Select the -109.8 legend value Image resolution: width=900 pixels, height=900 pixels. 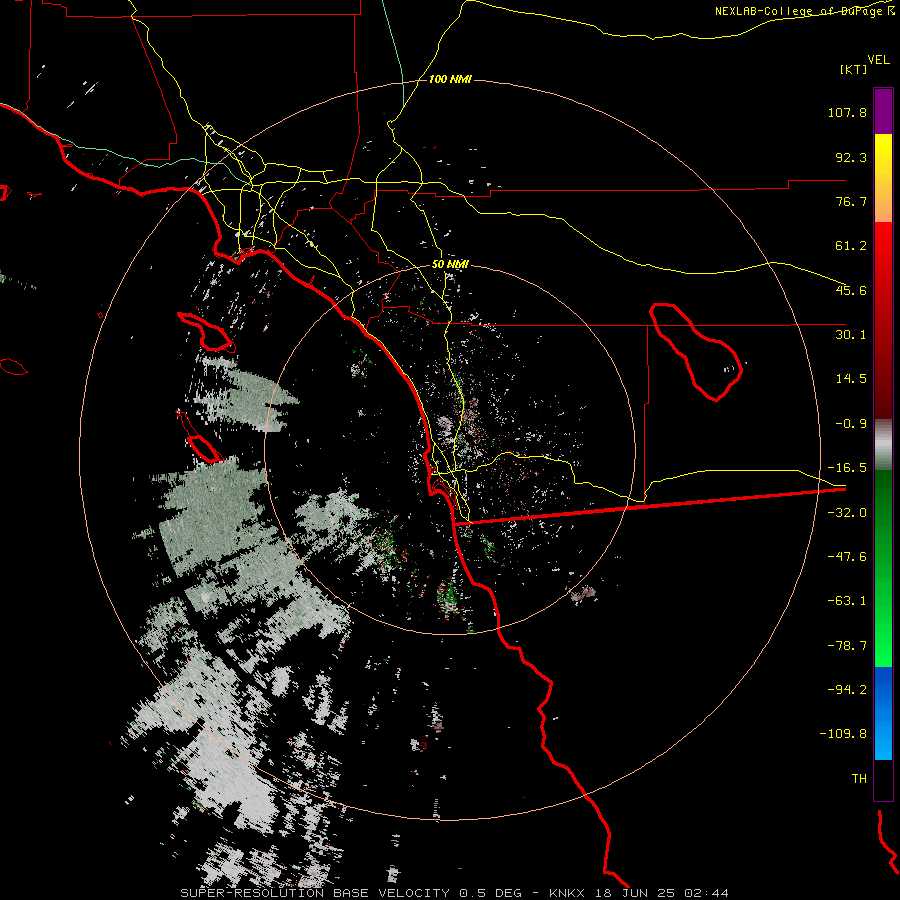843,734
